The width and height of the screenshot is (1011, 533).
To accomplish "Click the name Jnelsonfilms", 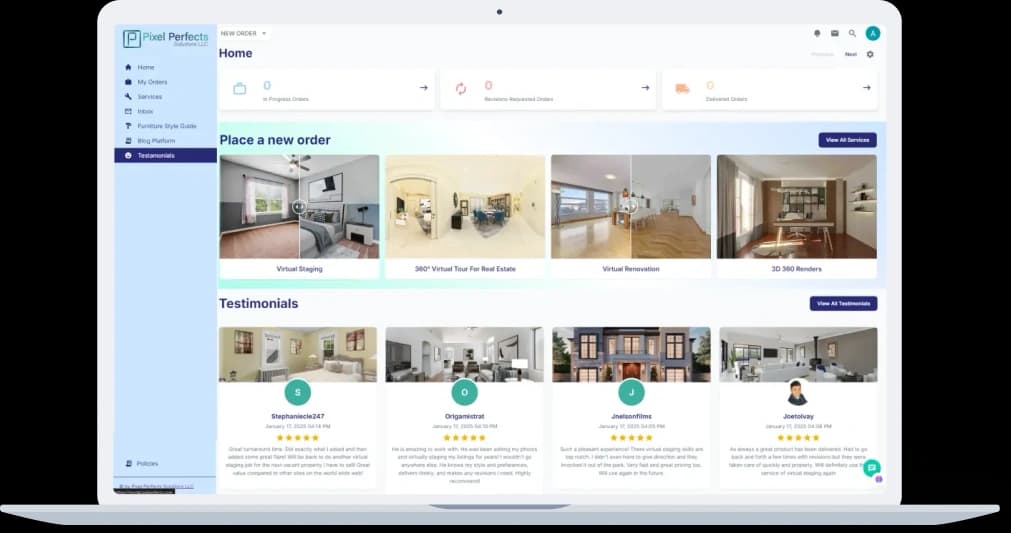I will click(x=631, y=416).
